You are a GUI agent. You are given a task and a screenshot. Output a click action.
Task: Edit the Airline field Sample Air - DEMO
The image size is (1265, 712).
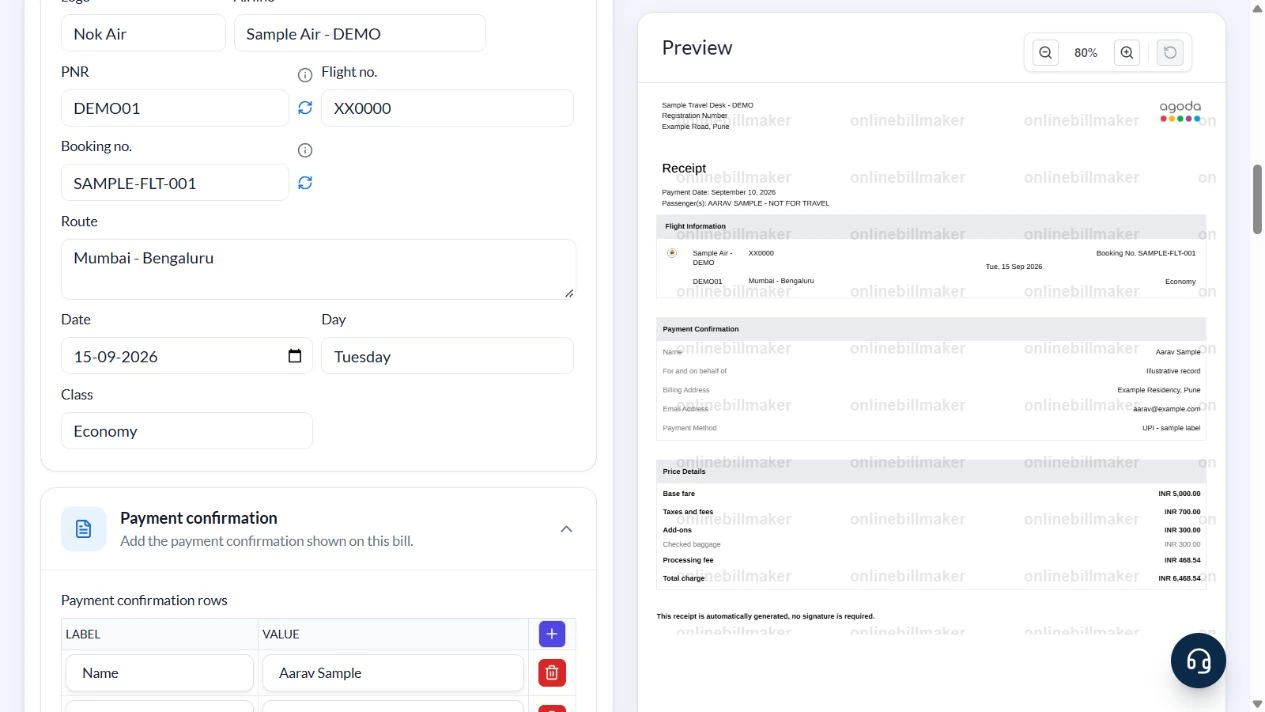pyautogui.click(x=360, y=33)
